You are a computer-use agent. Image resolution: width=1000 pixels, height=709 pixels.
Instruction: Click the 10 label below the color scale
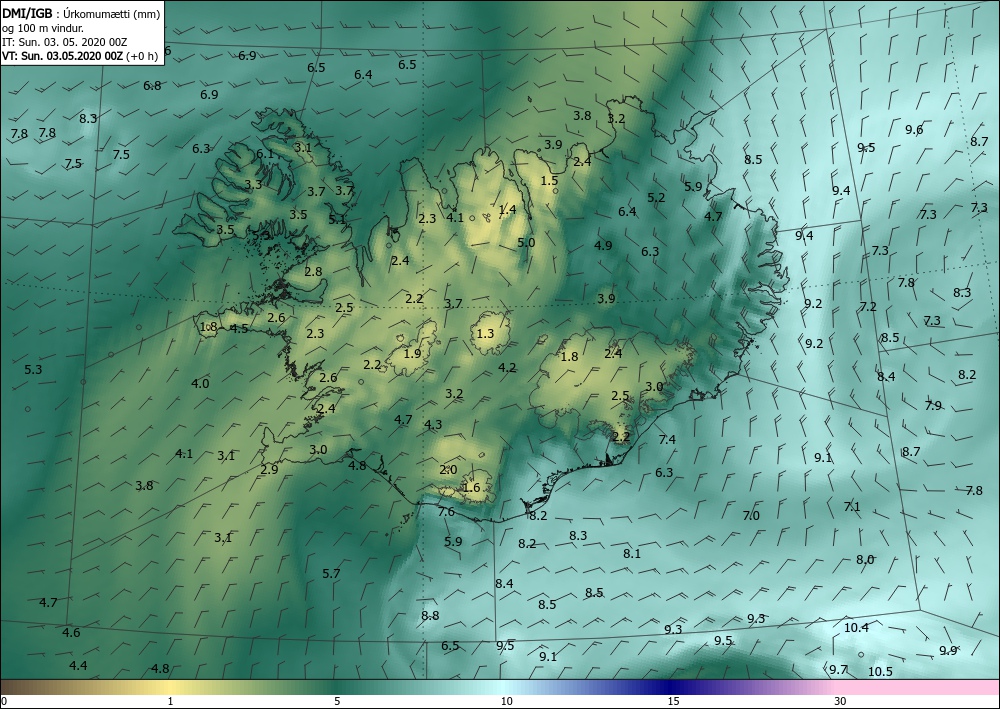[x=506, y=701]
